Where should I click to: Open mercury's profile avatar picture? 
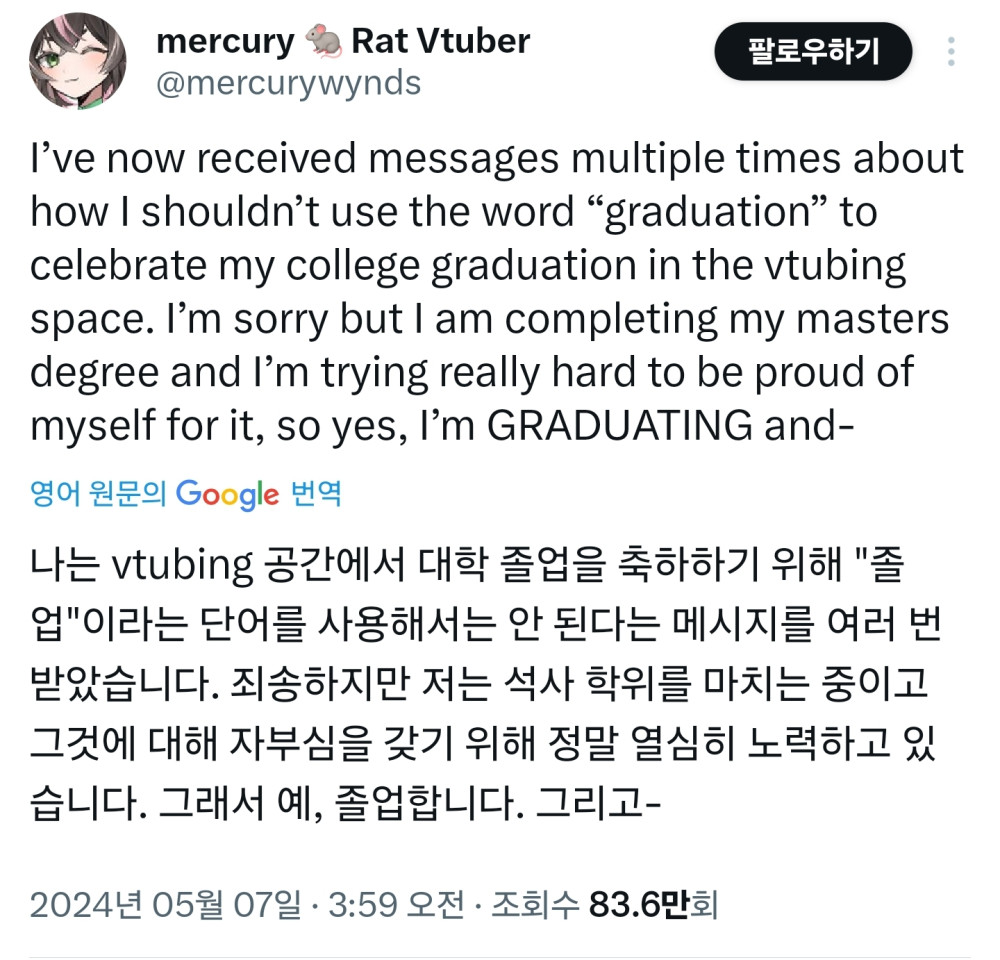(76, 61)
